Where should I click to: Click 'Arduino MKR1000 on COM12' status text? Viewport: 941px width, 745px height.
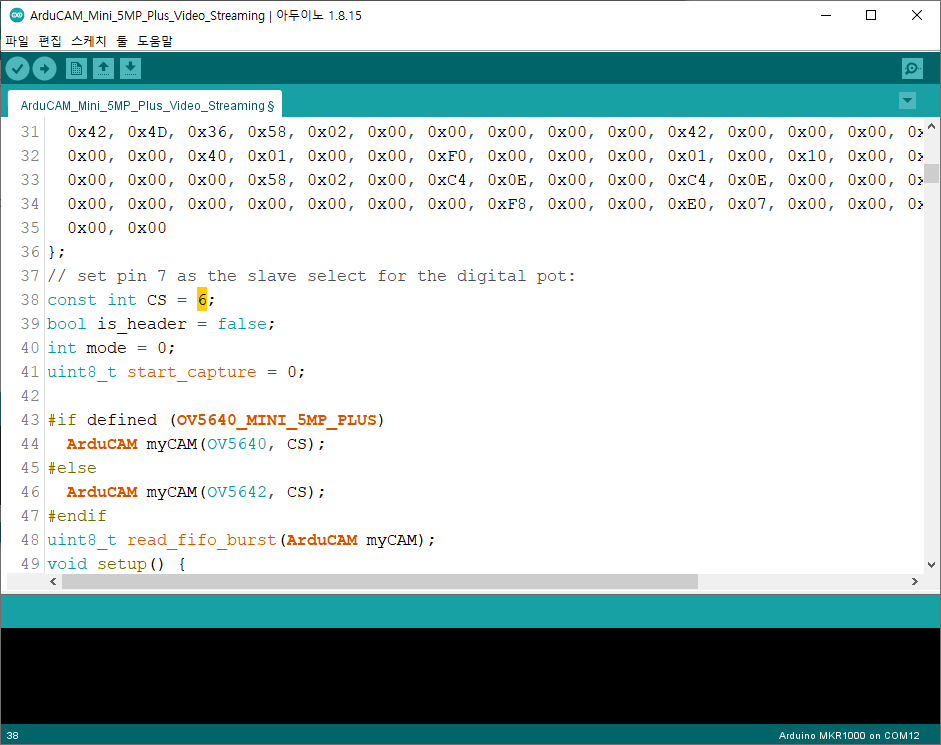coord(849,735)
